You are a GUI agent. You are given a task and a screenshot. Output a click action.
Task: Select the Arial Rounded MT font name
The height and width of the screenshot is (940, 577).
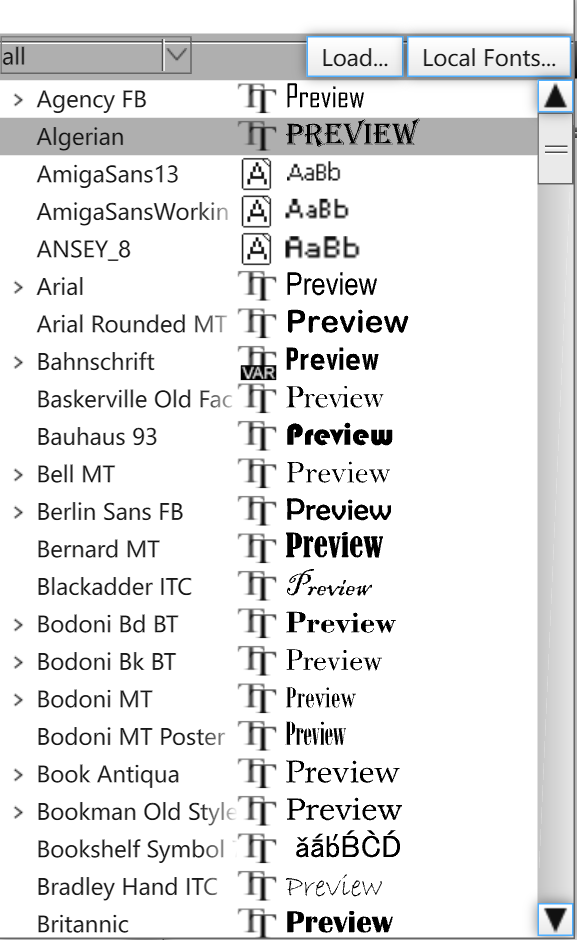131,324
